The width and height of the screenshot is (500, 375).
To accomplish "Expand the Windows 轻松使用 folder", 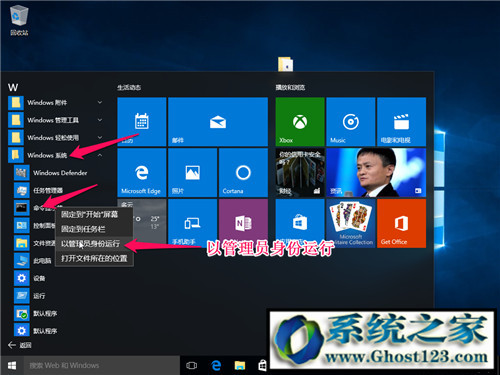I will point(56,138).
